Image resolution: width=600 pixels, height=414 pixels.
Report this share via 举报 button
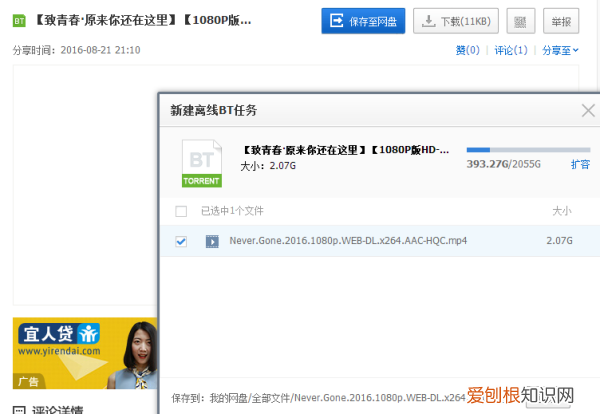(561, 21)
